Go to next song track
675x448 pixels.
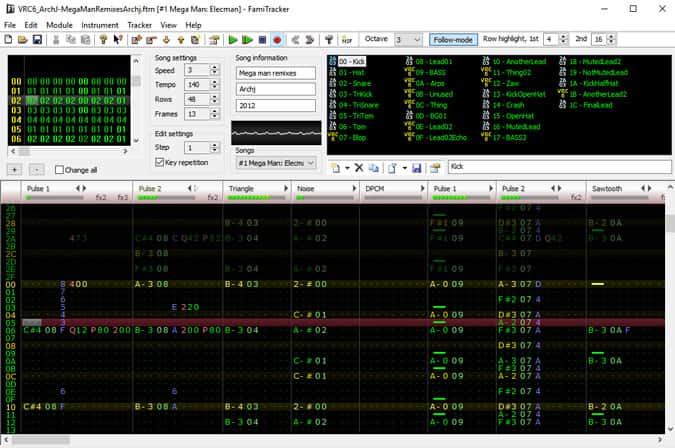310,40
